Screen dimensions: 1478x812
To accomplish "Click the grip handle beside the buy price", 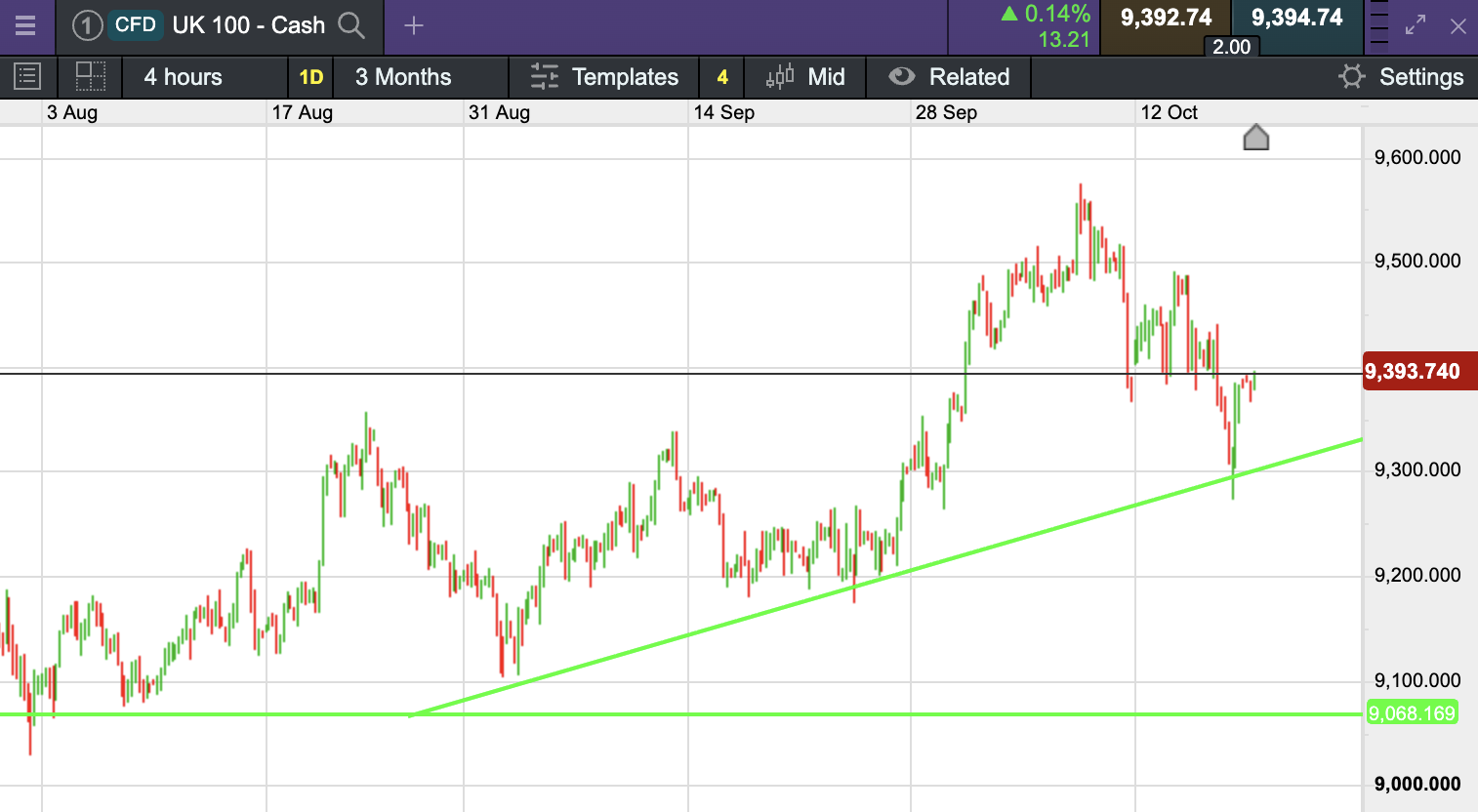I will point(1378,23).
